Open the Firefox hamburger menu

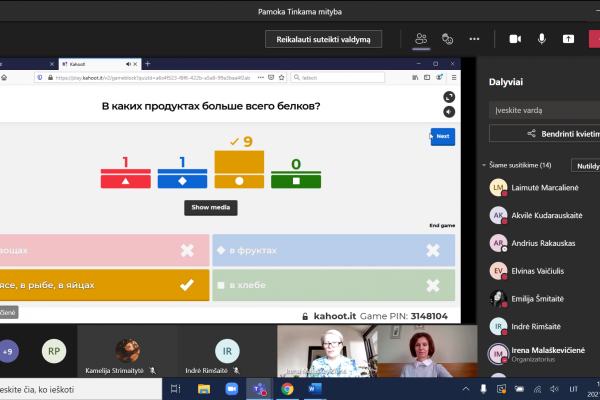coord(454,78)
